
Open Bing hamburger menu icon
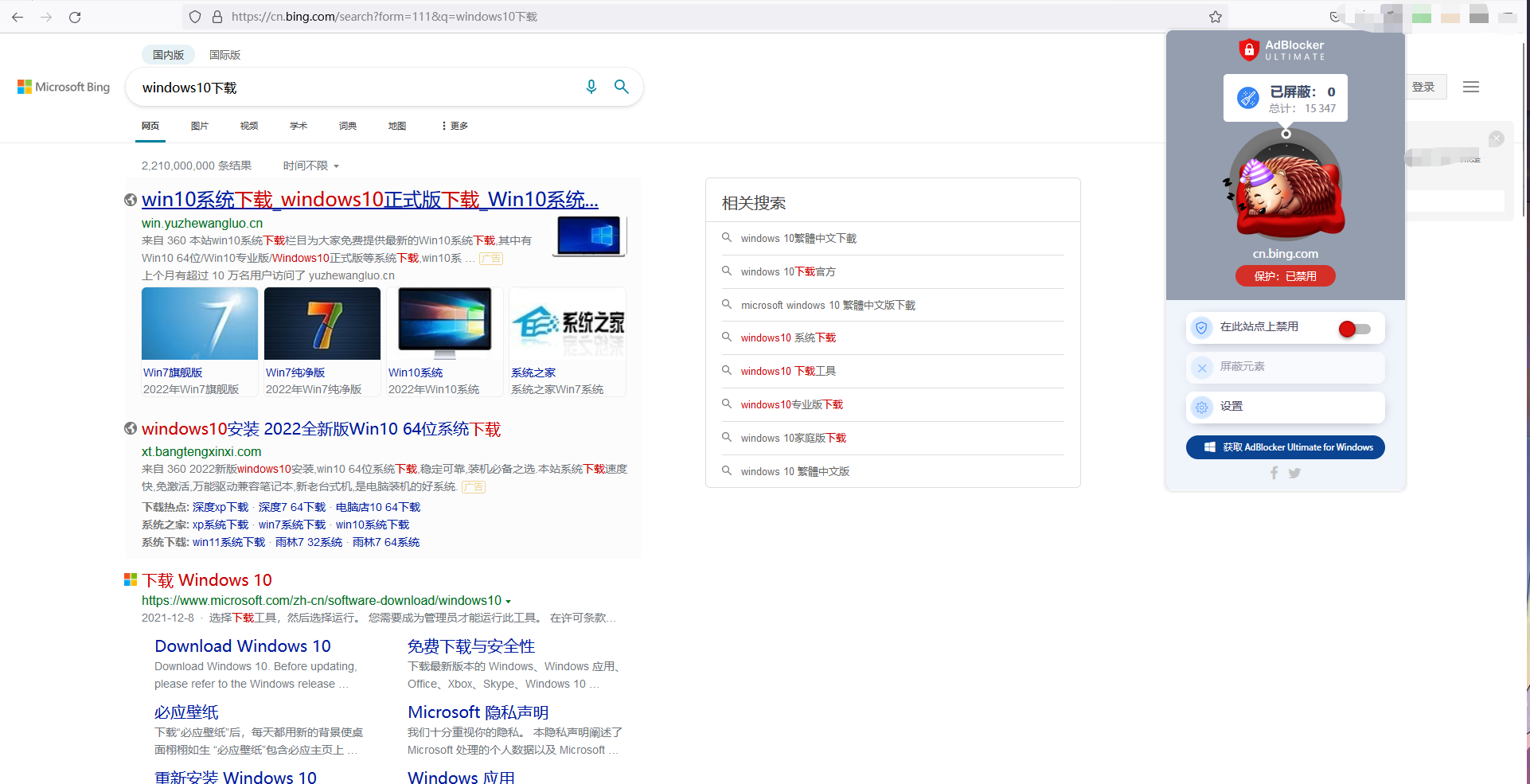(x=1471, y=87)
